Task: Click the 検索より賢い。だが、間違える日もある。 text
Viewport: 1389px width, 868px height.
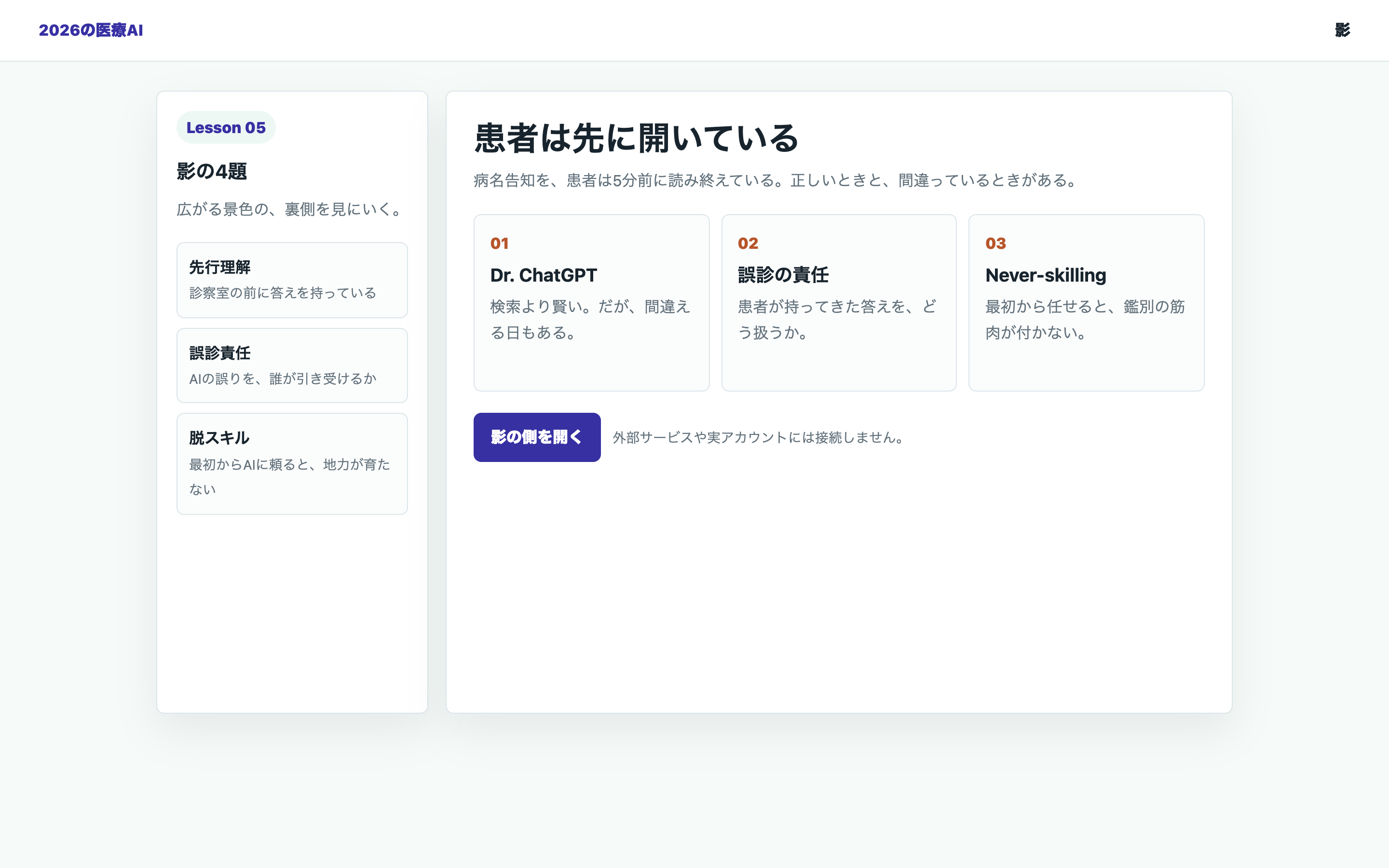Action: point(590,320)
